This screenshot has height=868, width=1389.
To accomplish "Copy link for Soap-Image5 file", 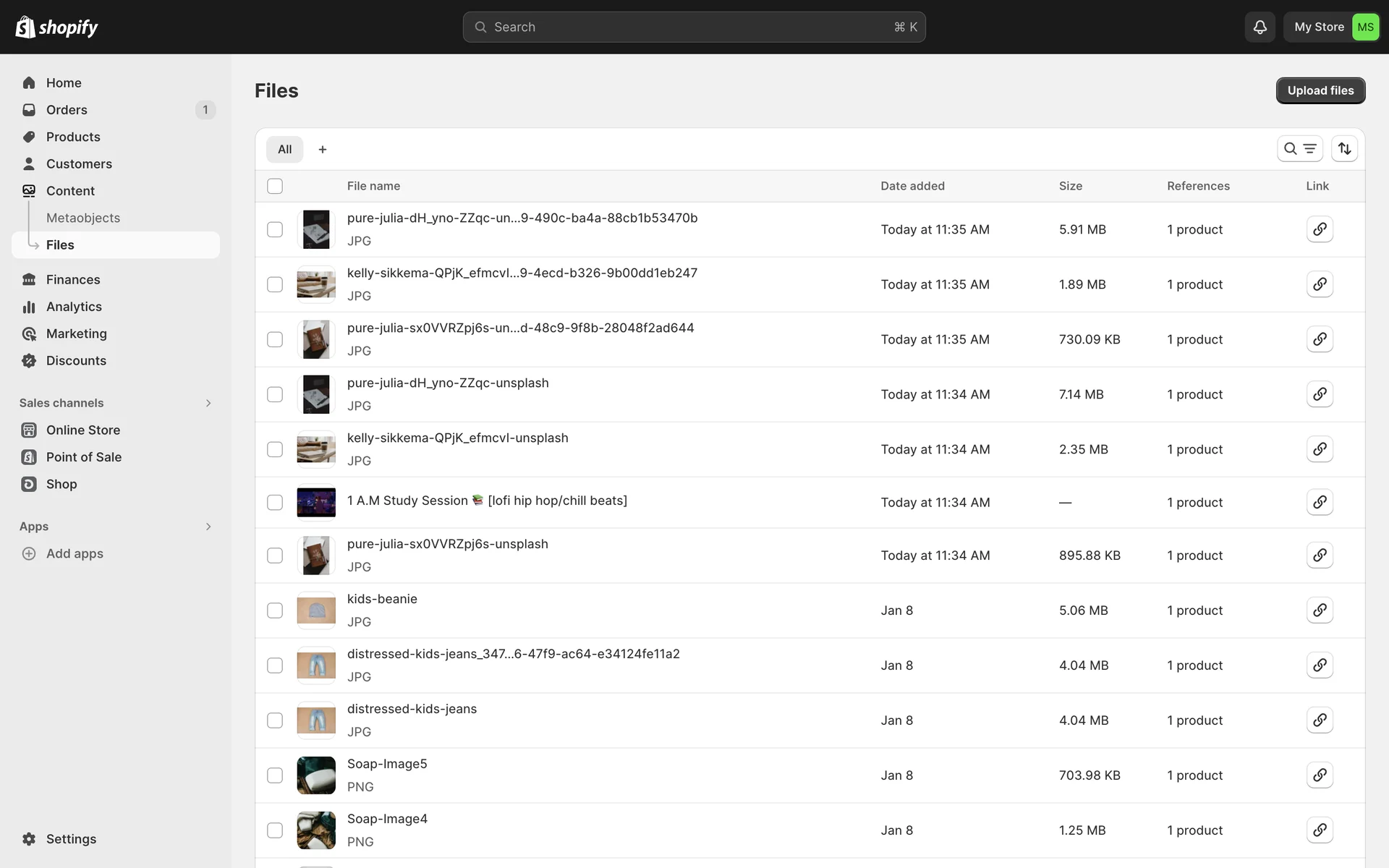I will pyautogui.click(x=1320, y=775).
